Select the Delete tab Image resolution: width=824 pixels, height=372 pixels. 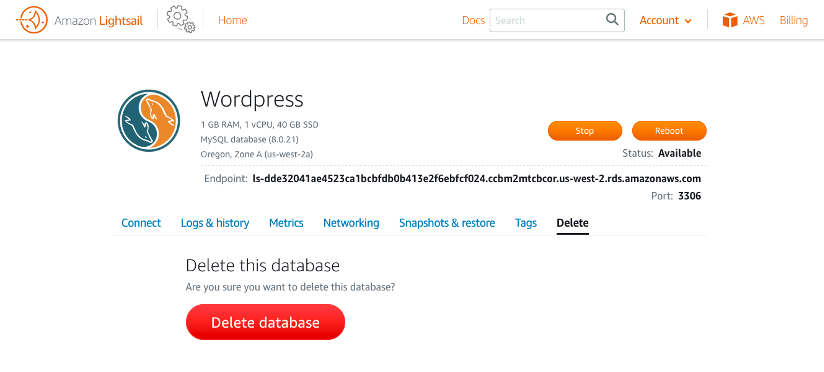[x=572, y=223]
